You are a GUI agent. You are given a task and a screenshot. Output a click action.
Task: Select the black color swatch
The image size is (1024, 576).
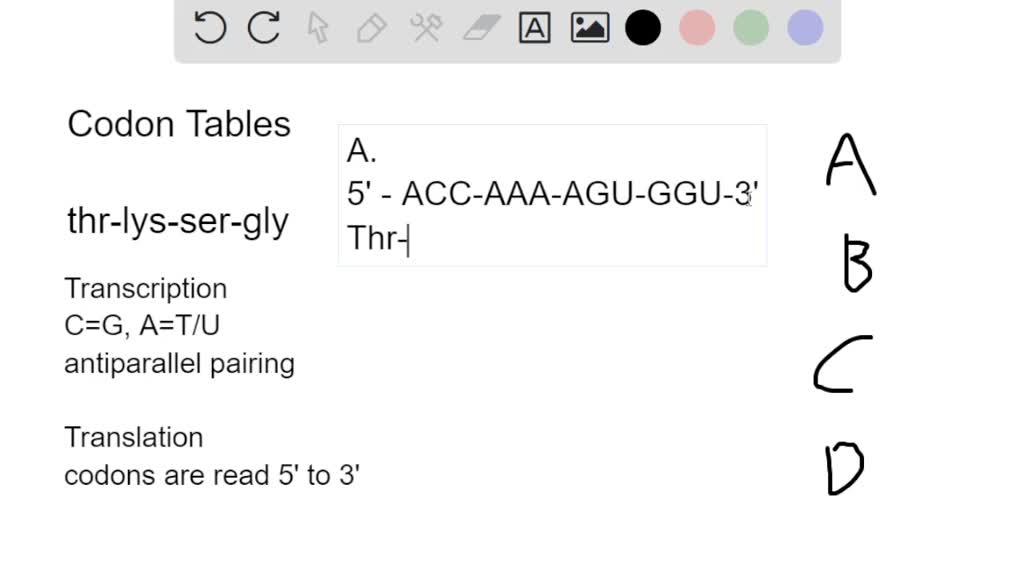tap(643, 28)
